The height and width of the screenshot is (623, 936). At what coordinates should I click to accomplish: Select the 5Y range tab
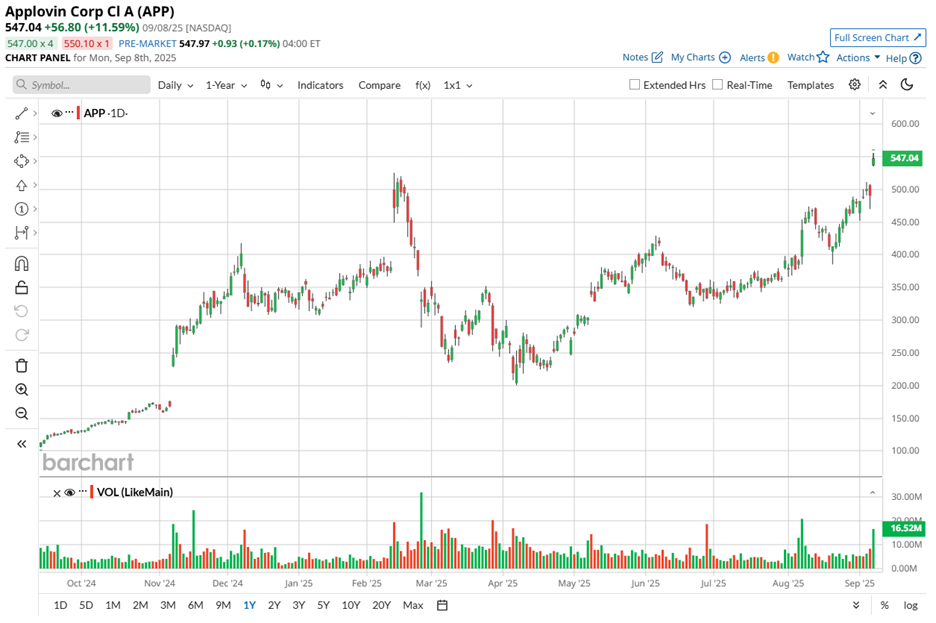tap(324, 606)
